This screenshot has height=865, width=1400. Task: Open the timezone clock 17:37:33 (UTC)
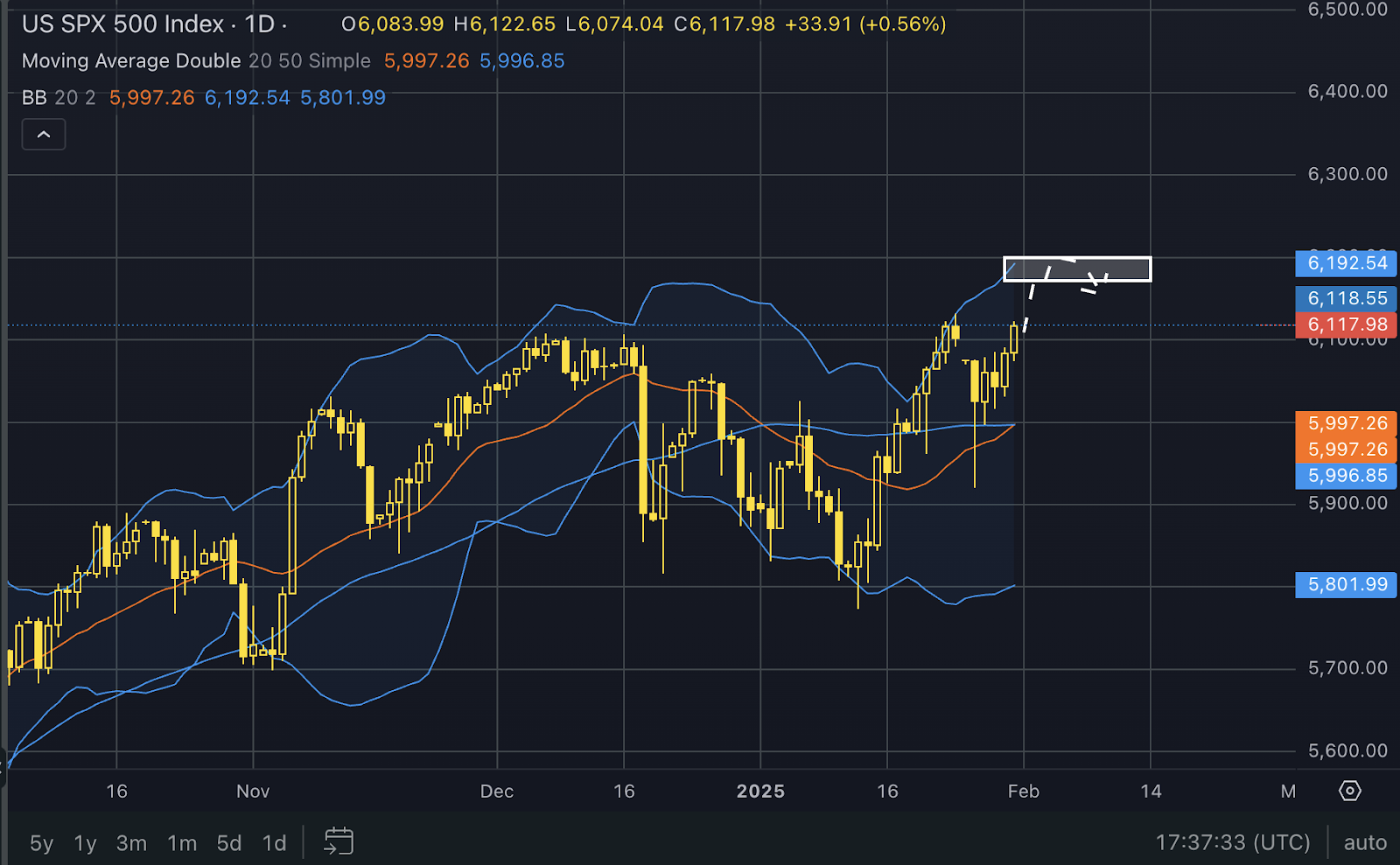click(1233, 842)
